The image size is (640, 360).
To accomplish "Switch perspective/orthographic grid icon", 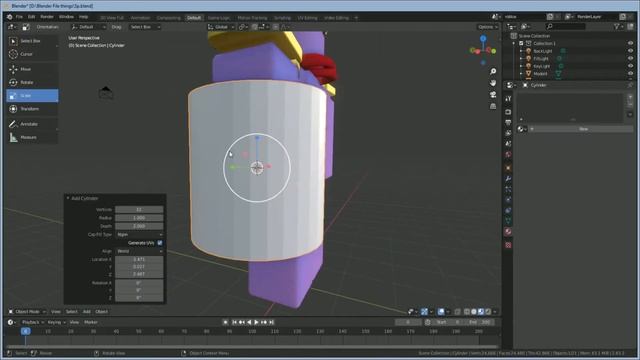I will (493, 106).
